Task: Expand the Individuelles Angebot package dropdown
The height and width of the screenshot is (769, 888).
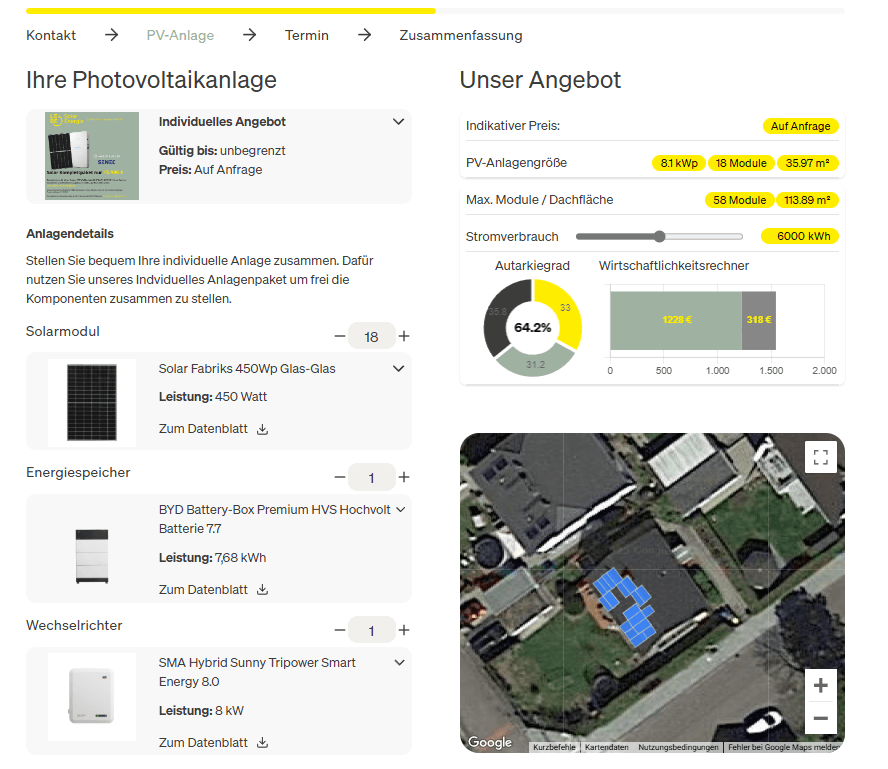Action: point(399,122)
